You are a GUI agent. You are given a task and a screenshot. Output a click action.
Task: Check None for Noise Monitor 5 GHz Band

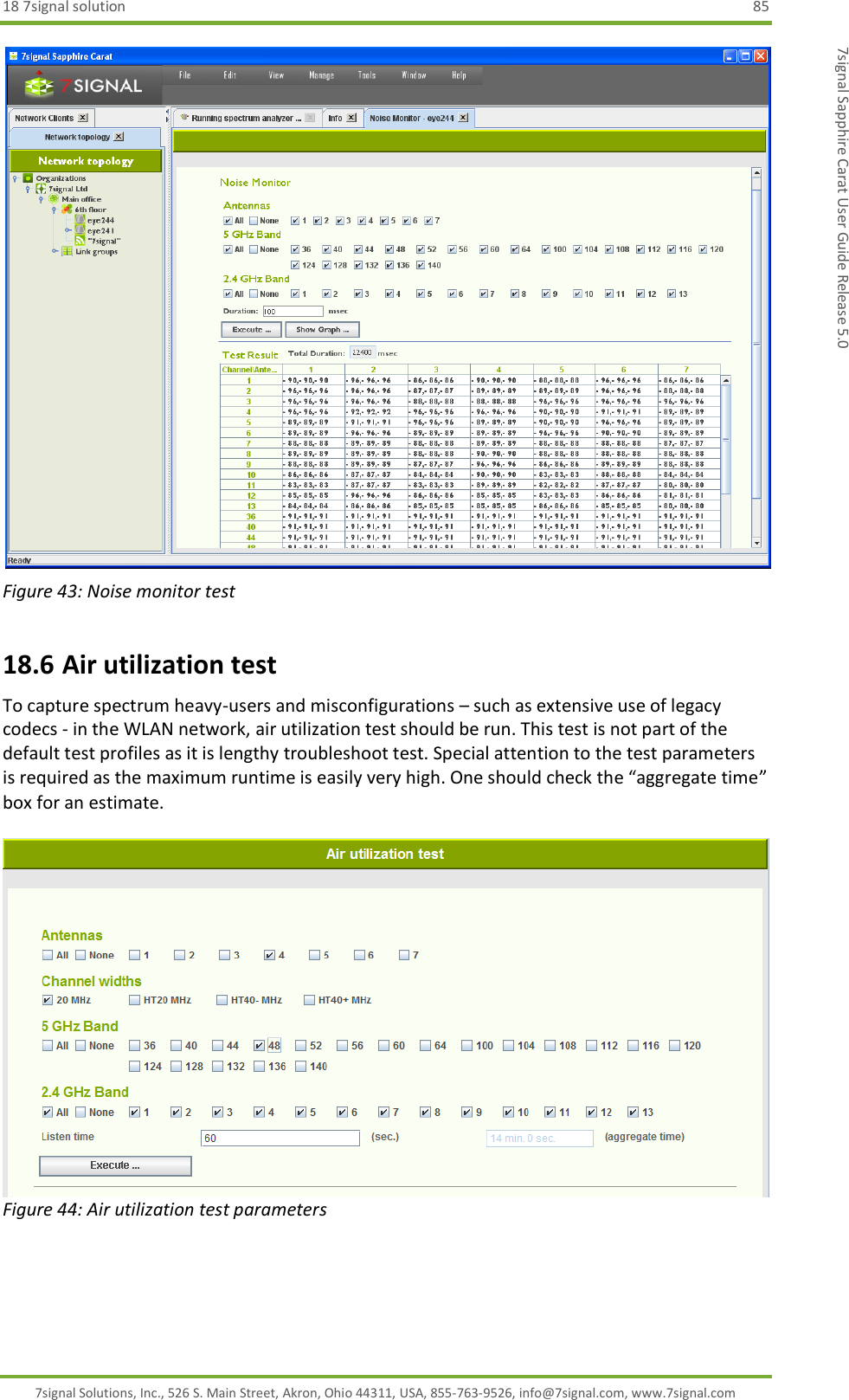(x=254, y=249)
